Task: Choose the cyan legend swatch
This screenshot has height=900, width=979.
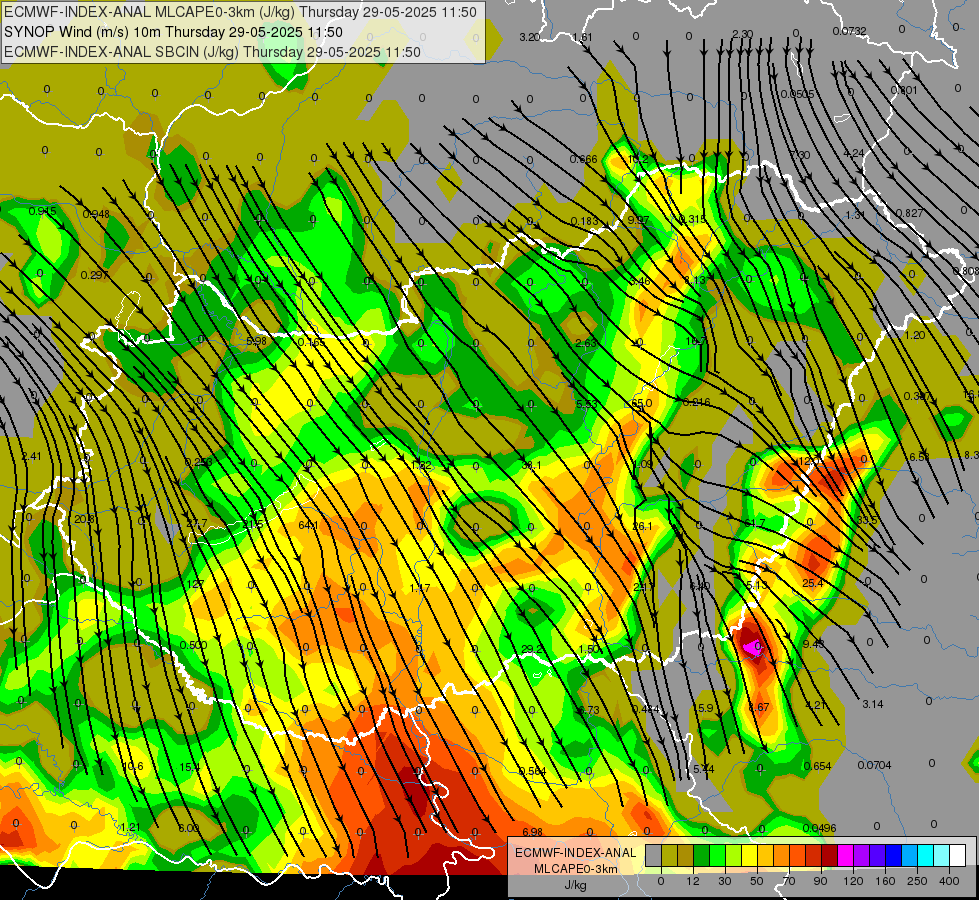Action: point(925,855)
